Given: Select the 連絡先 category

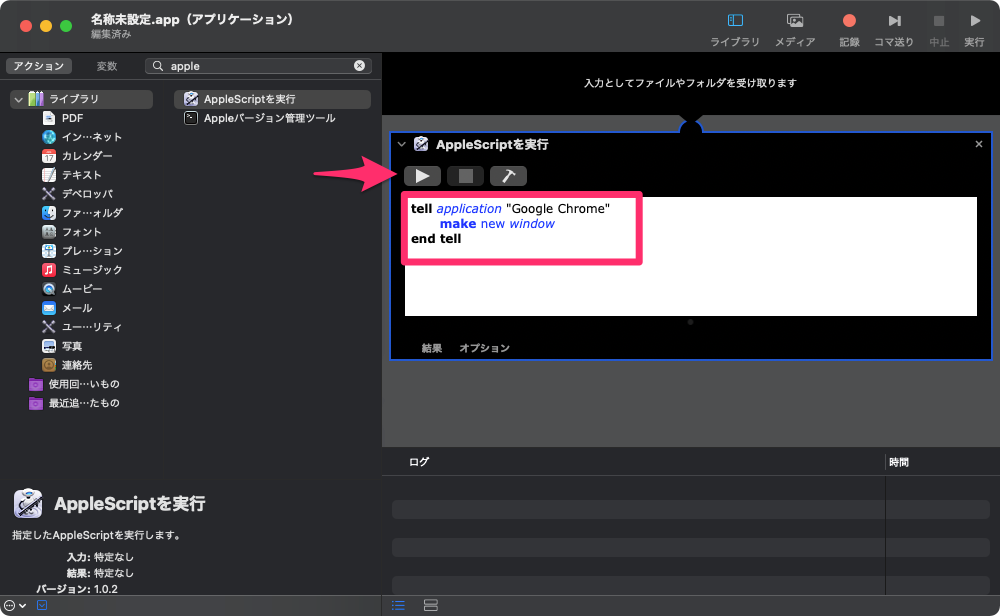Looking at the screenshot, I should [x=67, y=365].
